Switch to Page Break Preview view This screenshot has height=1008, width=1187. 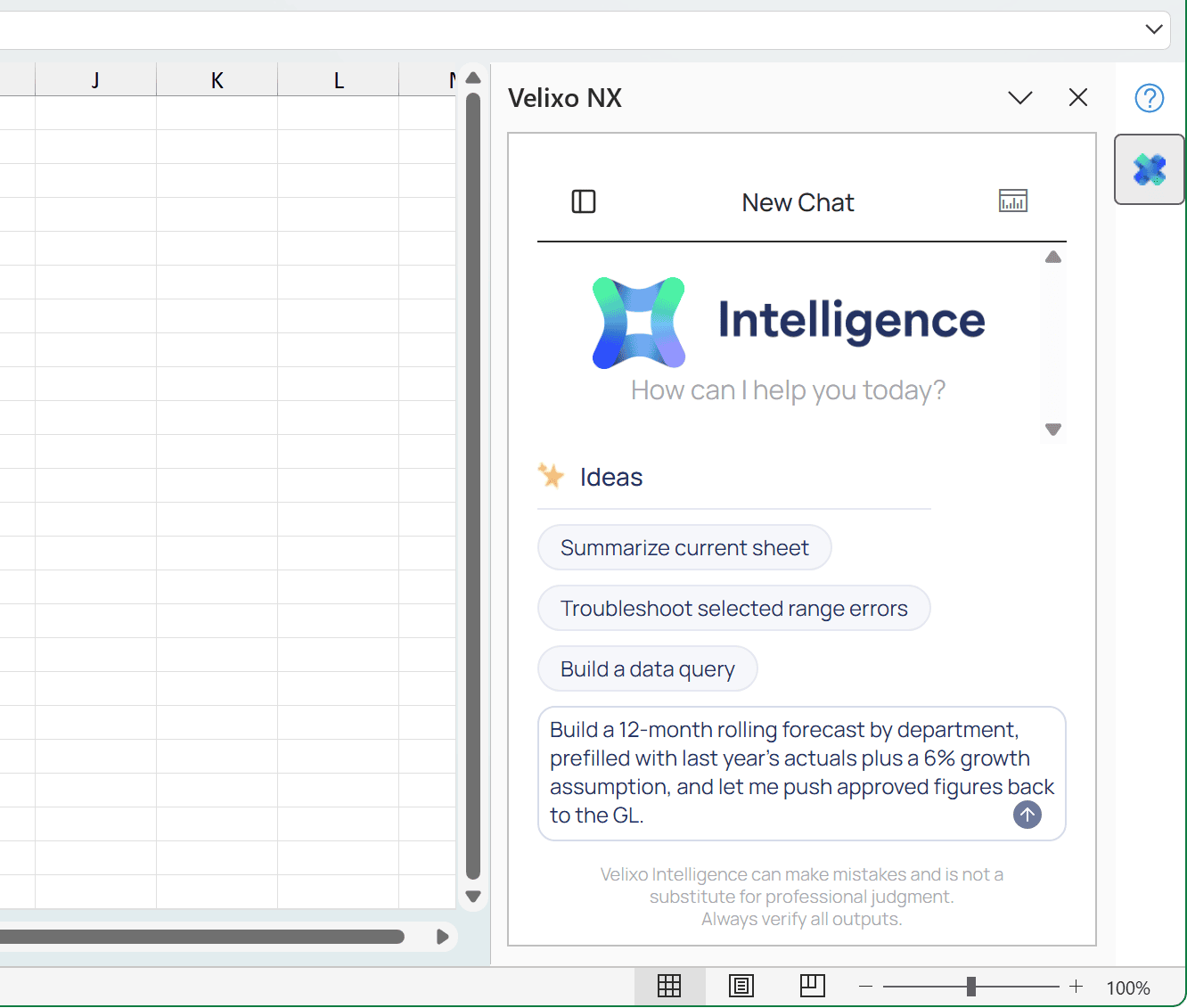pyautogui.click(x=813, y=986)
